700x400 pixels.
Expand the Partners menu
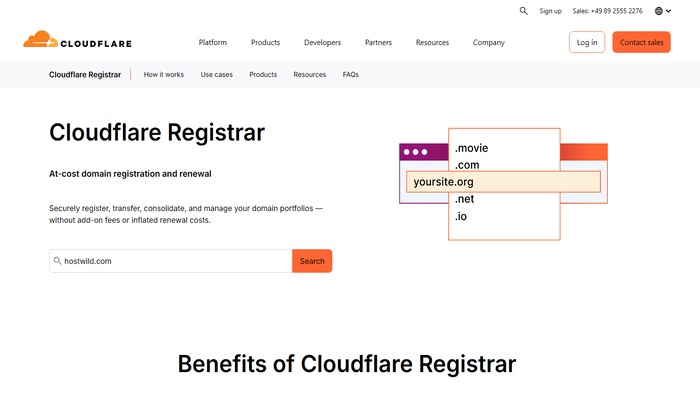click(378, 43)
